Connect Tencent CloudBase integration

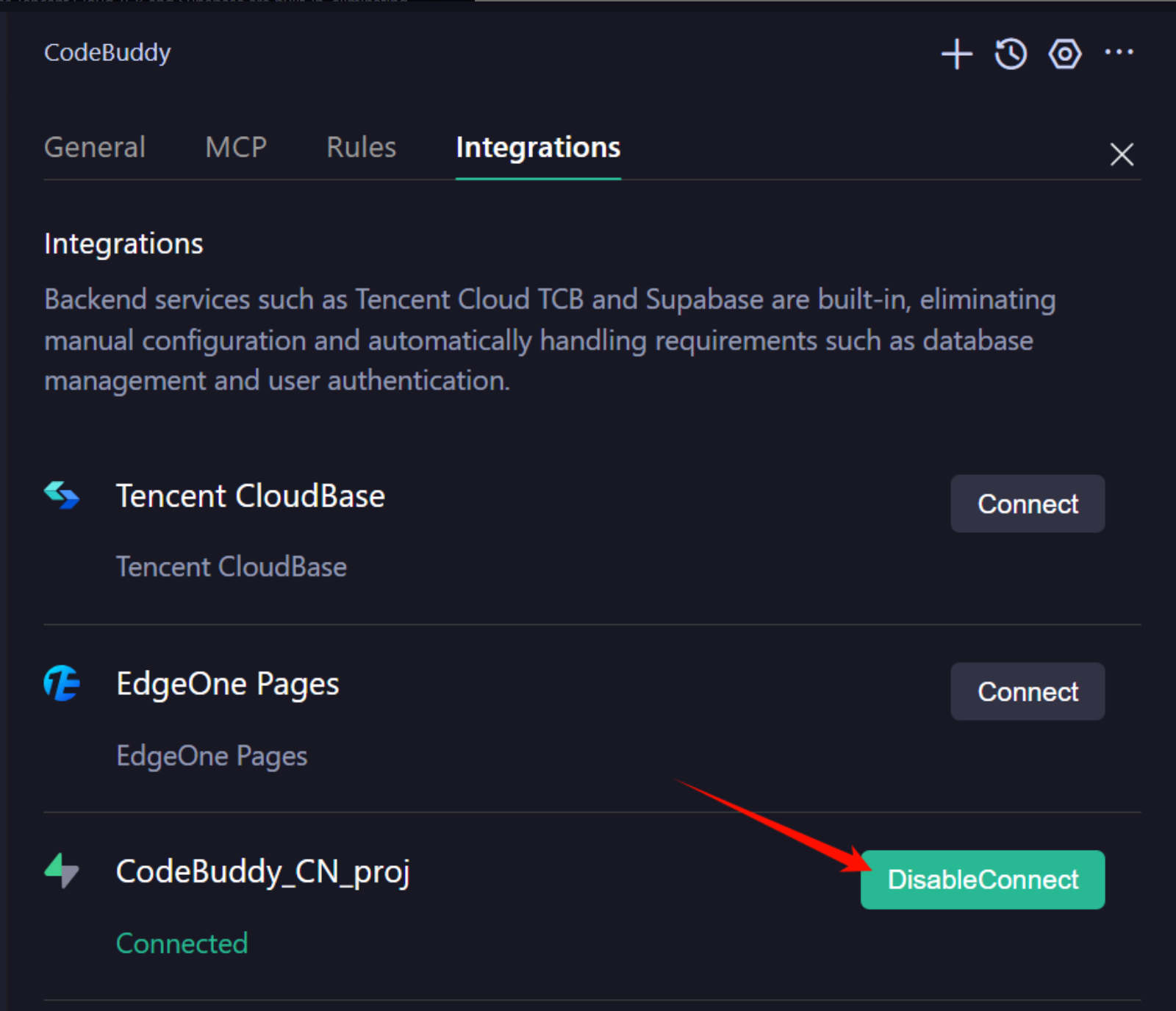click(x=1027, y=504)
